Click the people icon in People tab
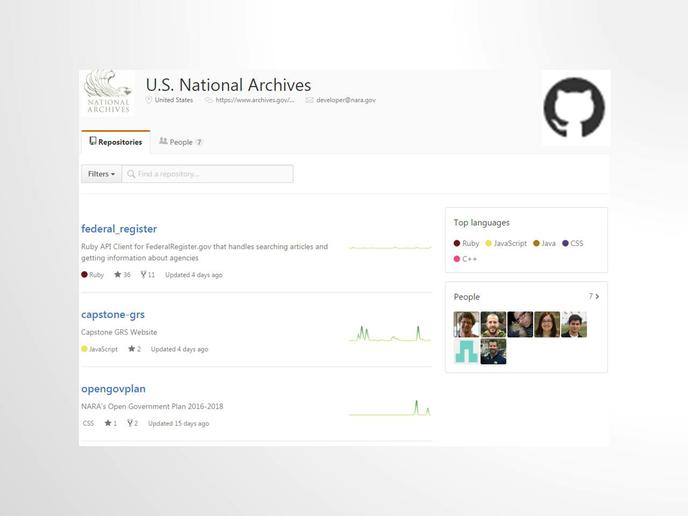The height and width of the screenshot is (516, 688). (163, 141)
